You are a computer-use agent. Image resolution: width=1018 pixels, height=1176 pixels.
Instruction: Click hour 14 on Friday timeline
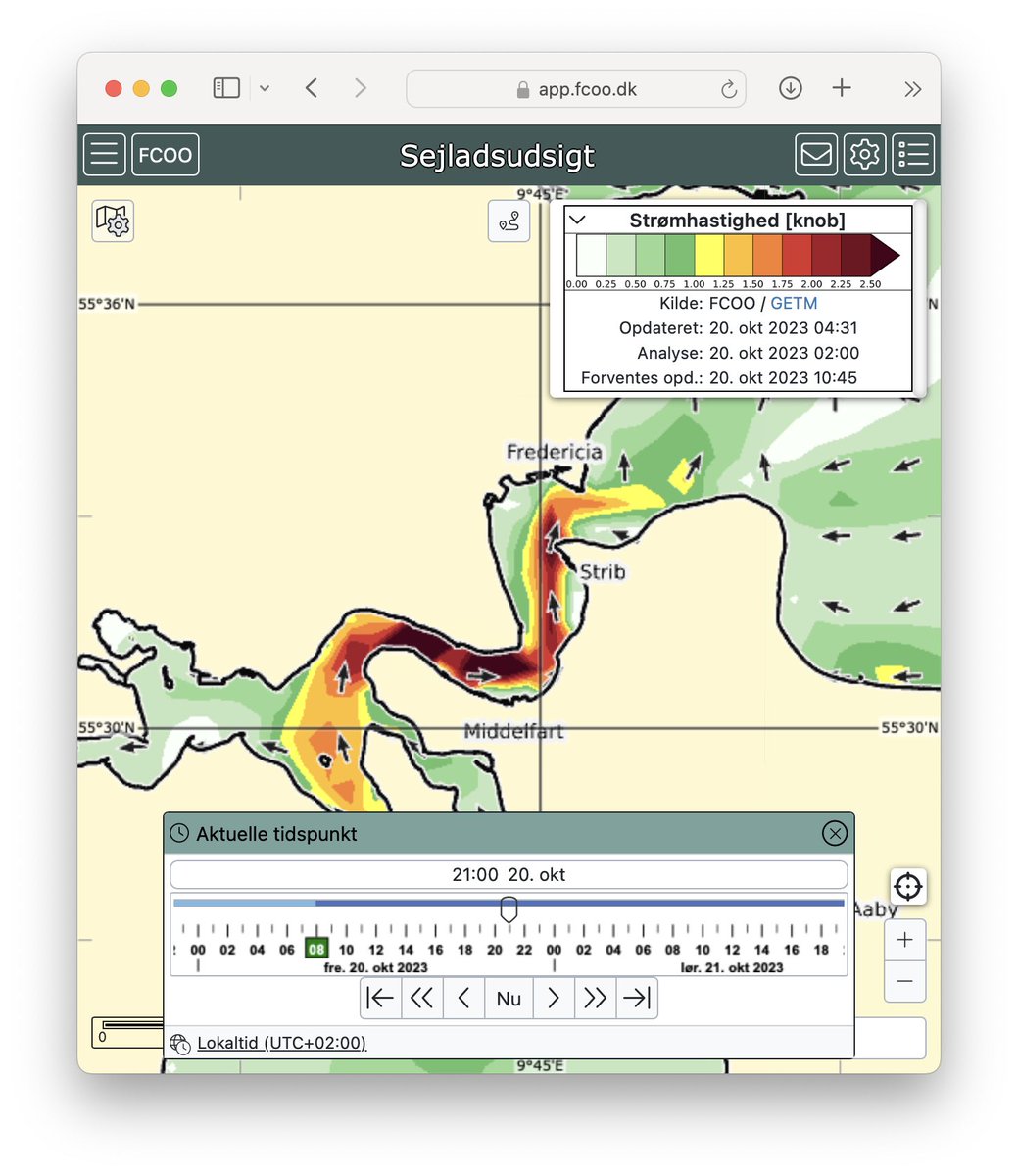point(406,949)
